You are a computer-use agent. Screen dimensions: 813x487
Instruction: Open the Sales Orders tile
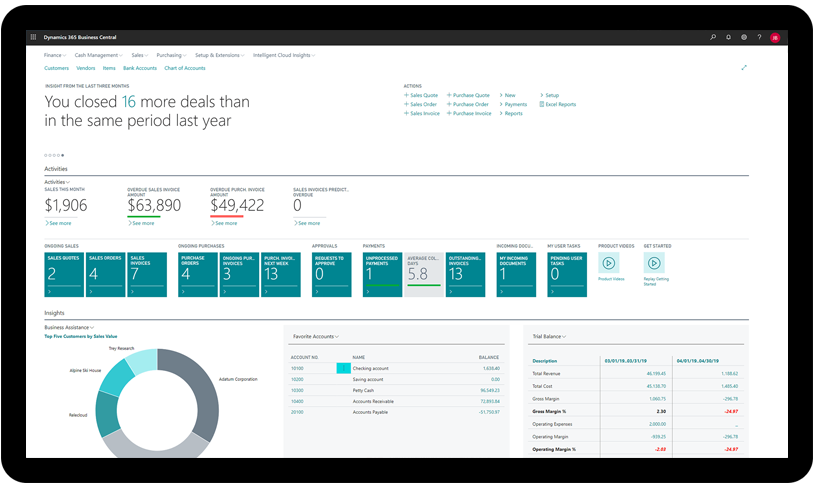(106, 275)
